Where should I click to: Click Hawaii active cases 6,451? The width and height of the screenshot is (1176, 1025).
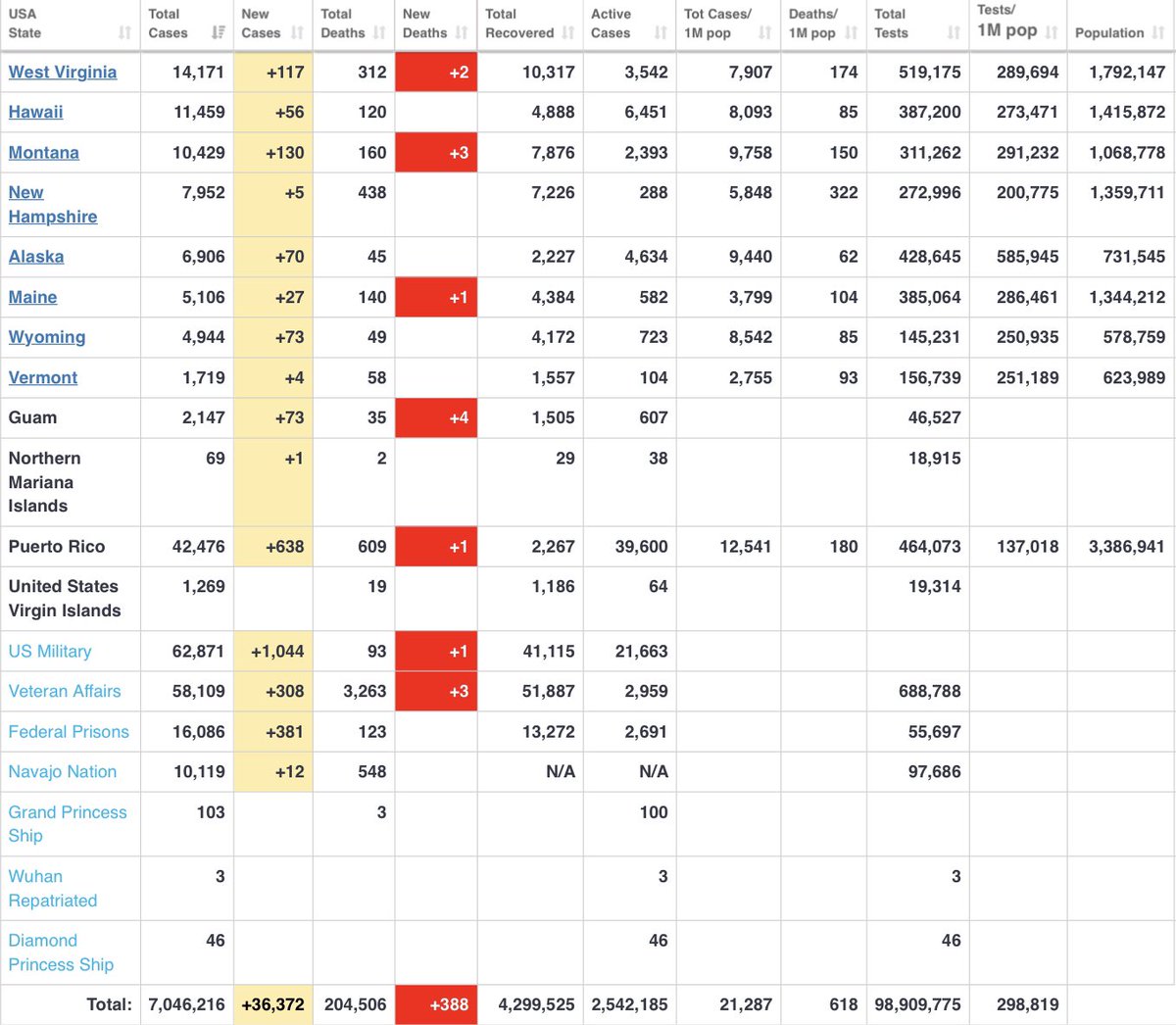[646, 112]
